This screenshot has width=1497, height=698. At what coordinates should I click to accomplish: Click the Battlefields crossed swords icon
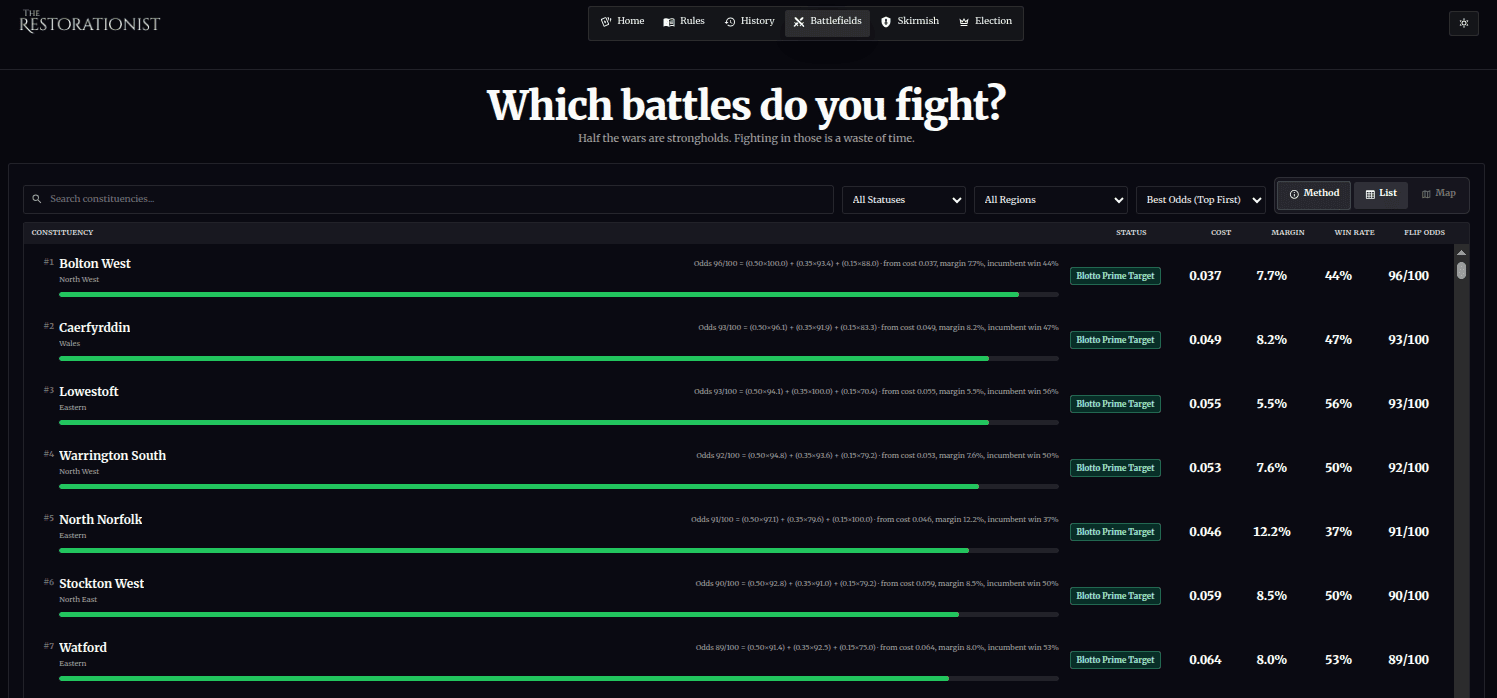798,22
